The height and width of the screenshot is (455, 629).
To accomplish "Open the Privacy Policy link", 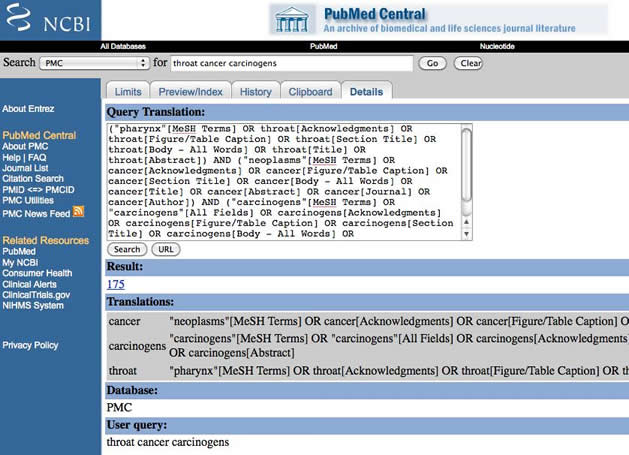I will 30,345.
